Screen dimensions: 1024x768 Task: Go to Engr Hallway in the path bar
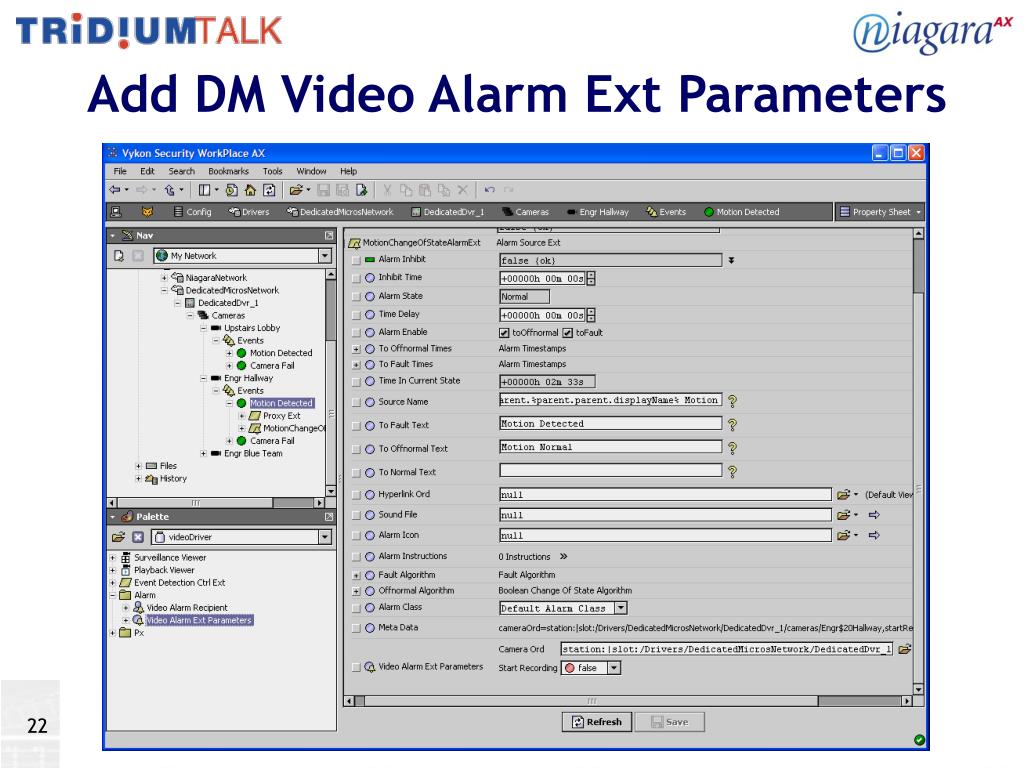click(598, 212)
